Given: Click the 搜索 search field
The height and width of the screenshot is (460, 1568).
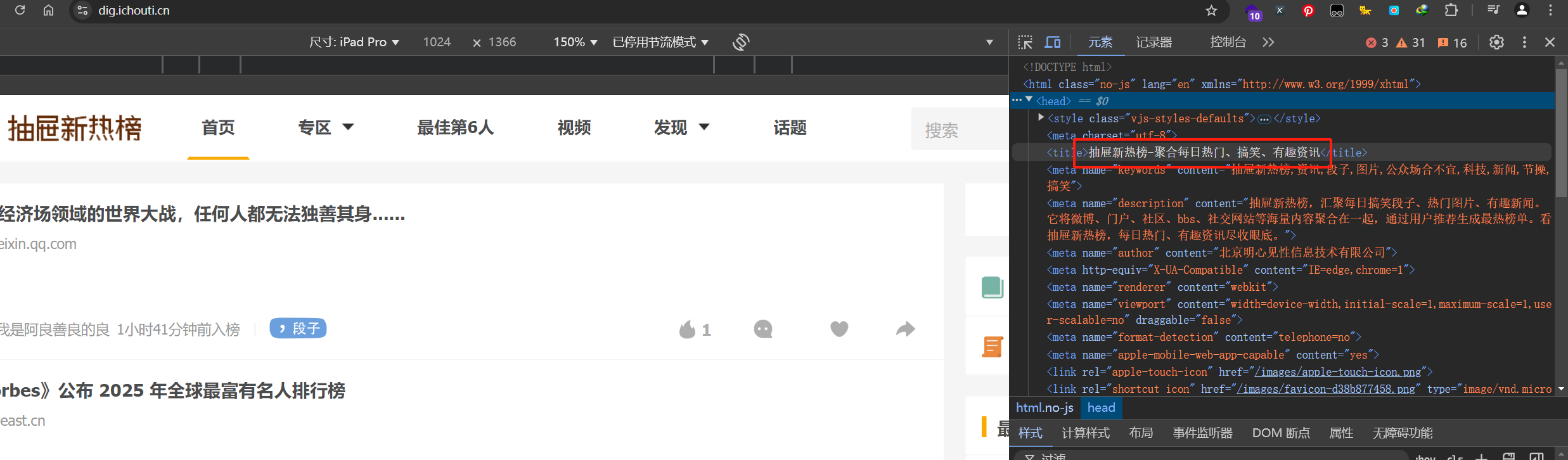Looking at the screenshot, I should 960,129.
